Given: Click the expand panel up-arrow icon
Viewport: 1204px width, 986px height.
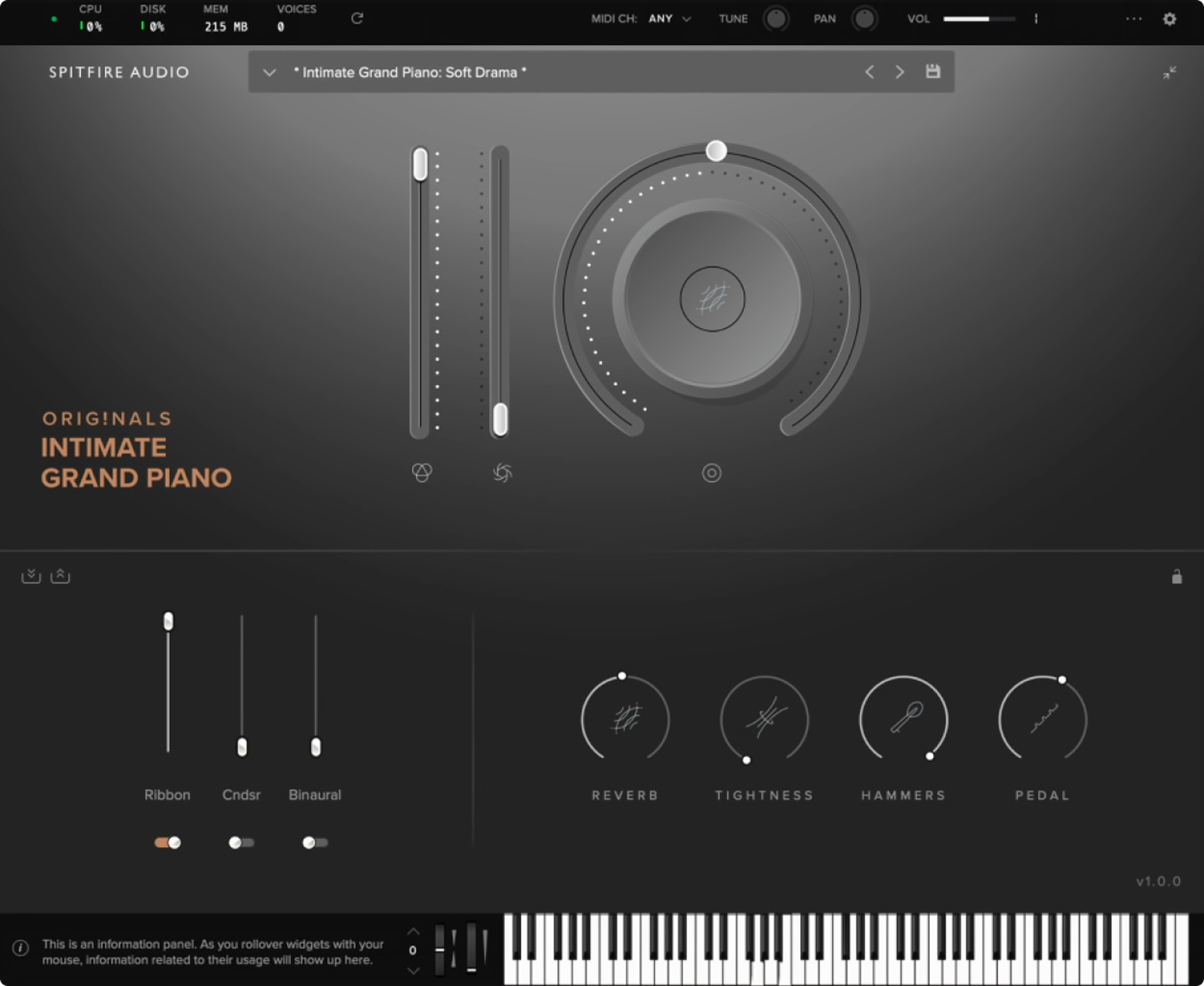Looking at the screenshot, I should [x=60, y=576].
